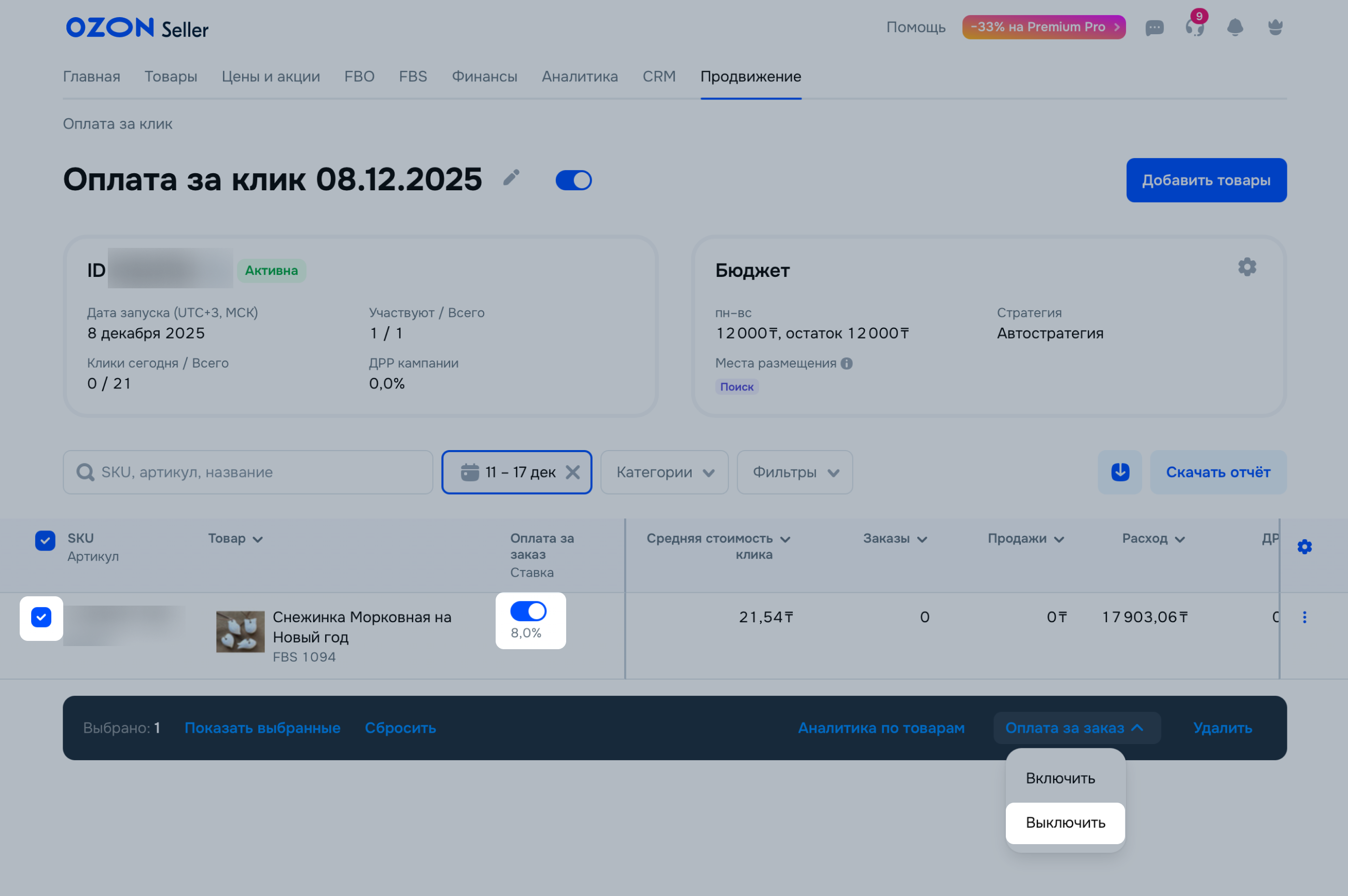Click the Сбросить selection link
Screen dimensions: 1348x896
pyautogui.click(x=400, y=728)
